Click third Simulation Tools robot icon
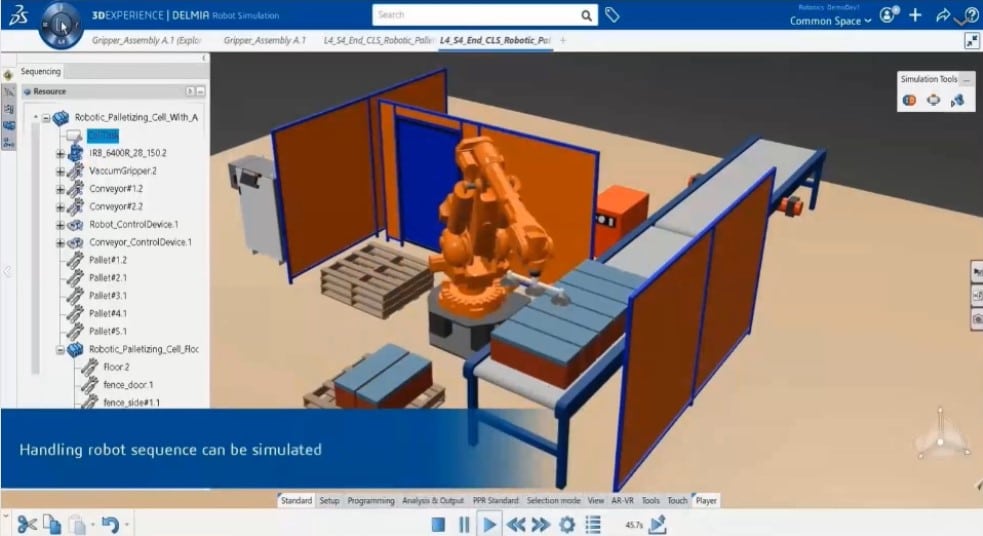This screenshot has width=983, height=536. click(x=957, y=100)
